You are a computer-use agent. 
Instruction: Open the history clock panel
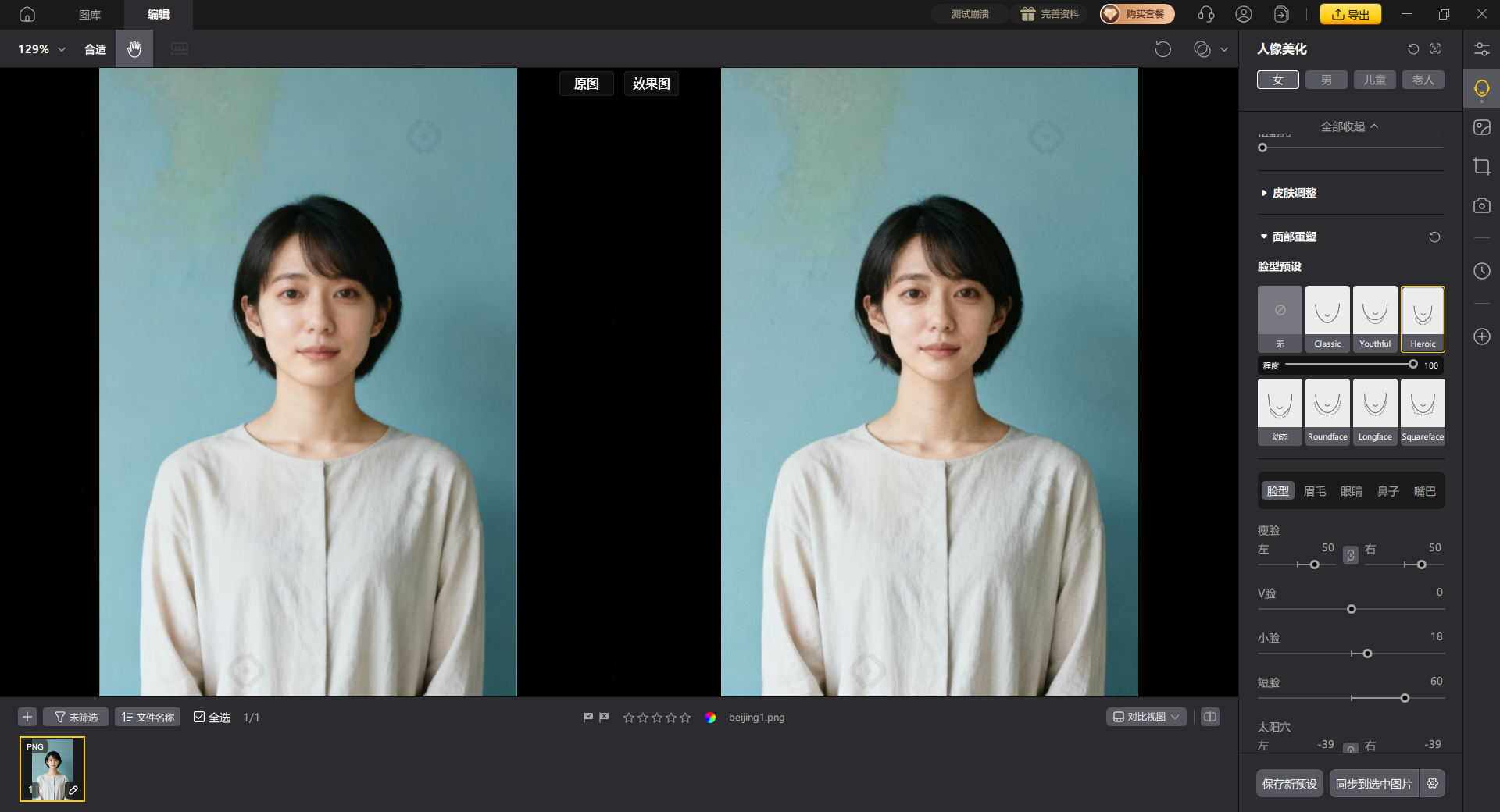pyautogui.click(x=1481, y=271)
